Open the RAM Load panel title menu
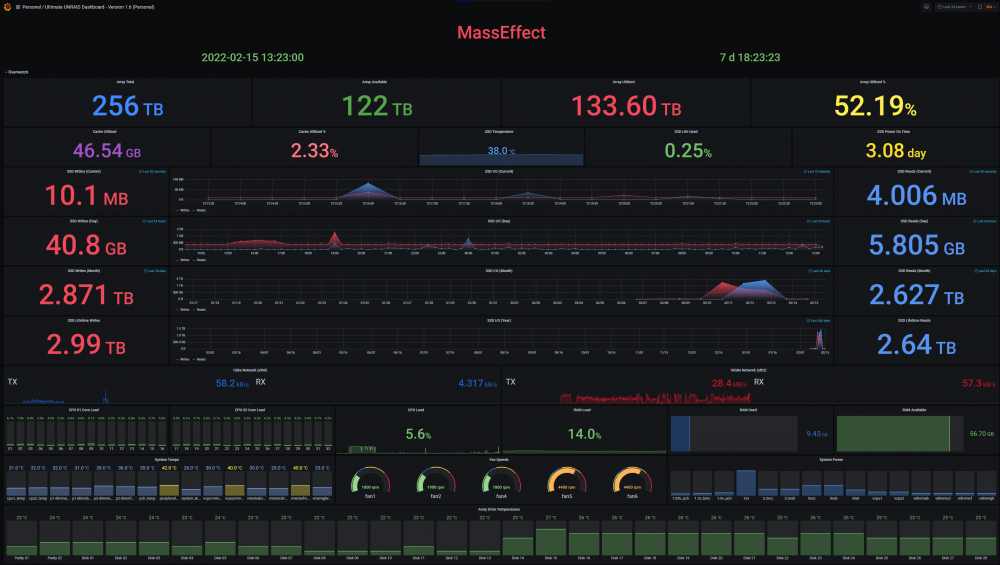 coord(582,410)
